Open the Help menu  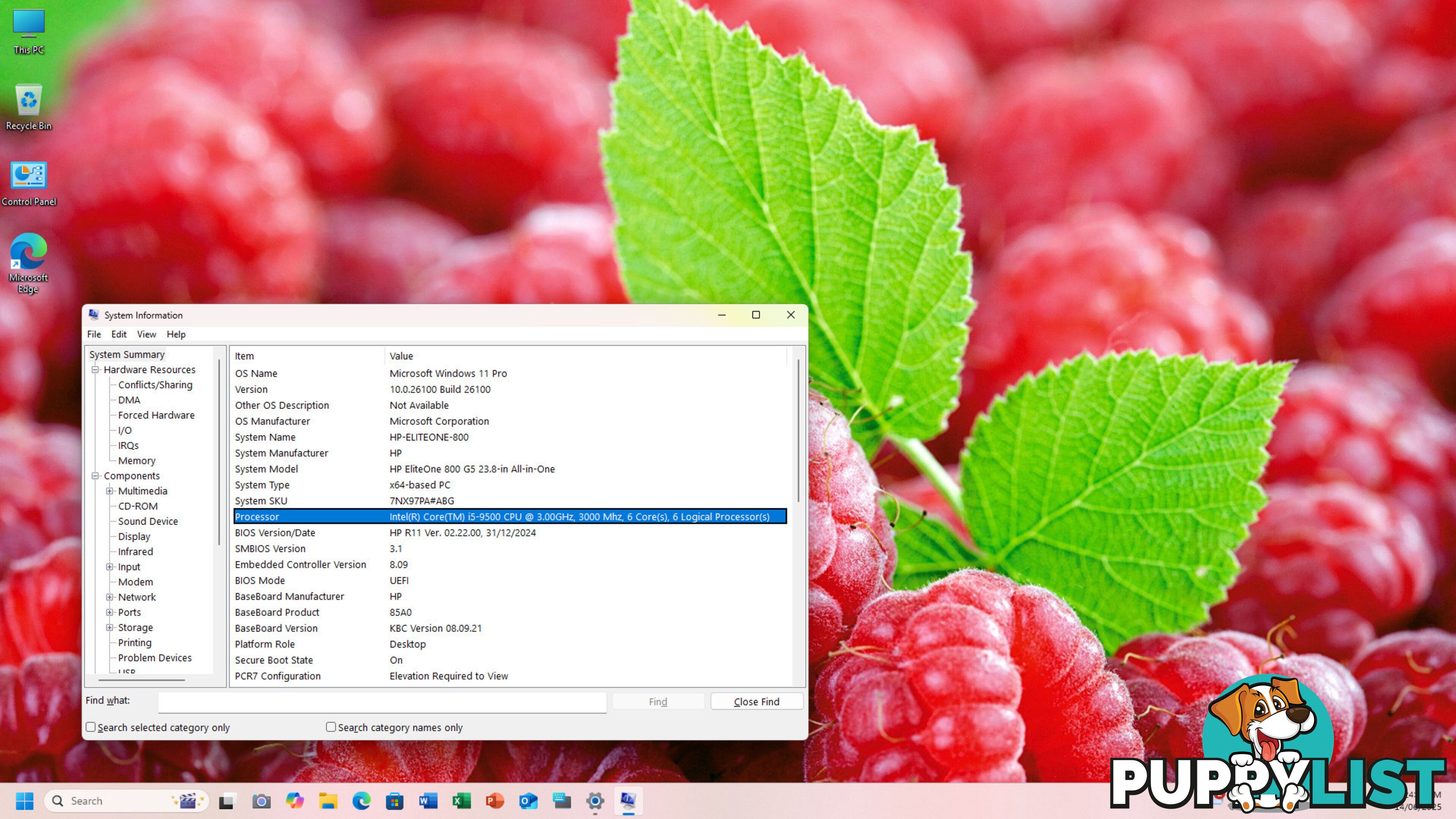176,334
